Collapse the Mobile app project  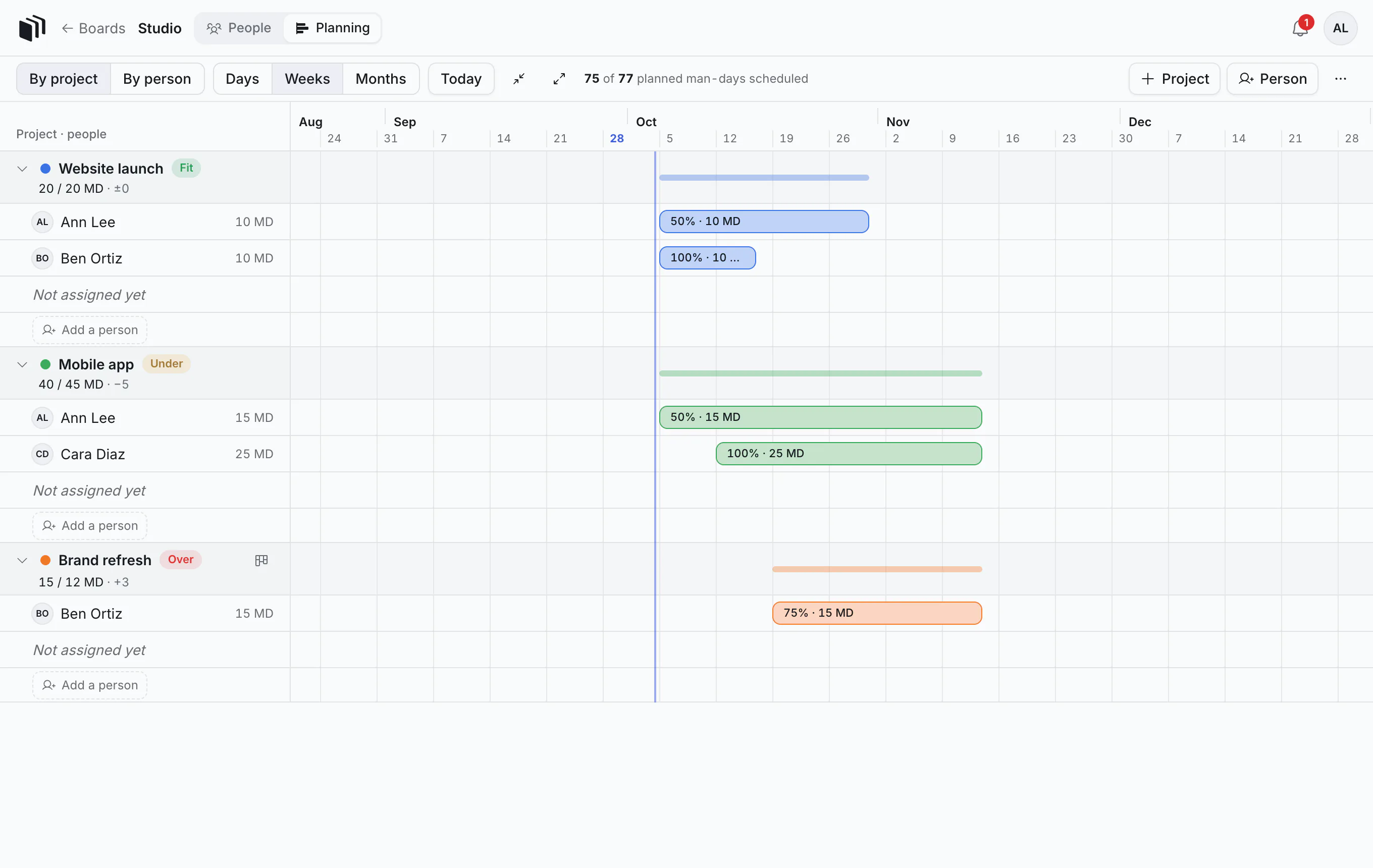(22, 365)
